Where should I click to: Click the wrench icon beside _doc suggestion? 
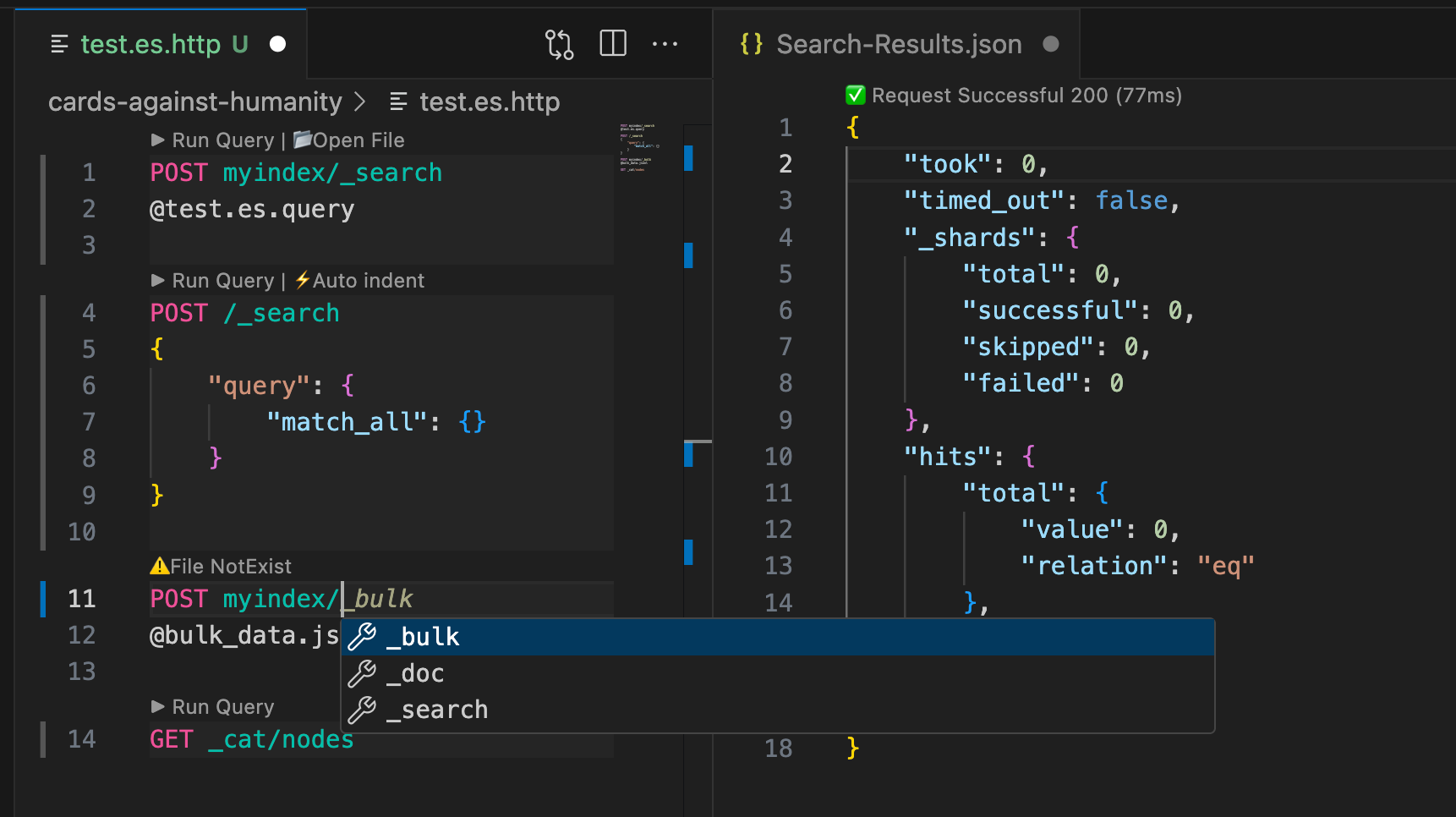click(x=362, y=674)
